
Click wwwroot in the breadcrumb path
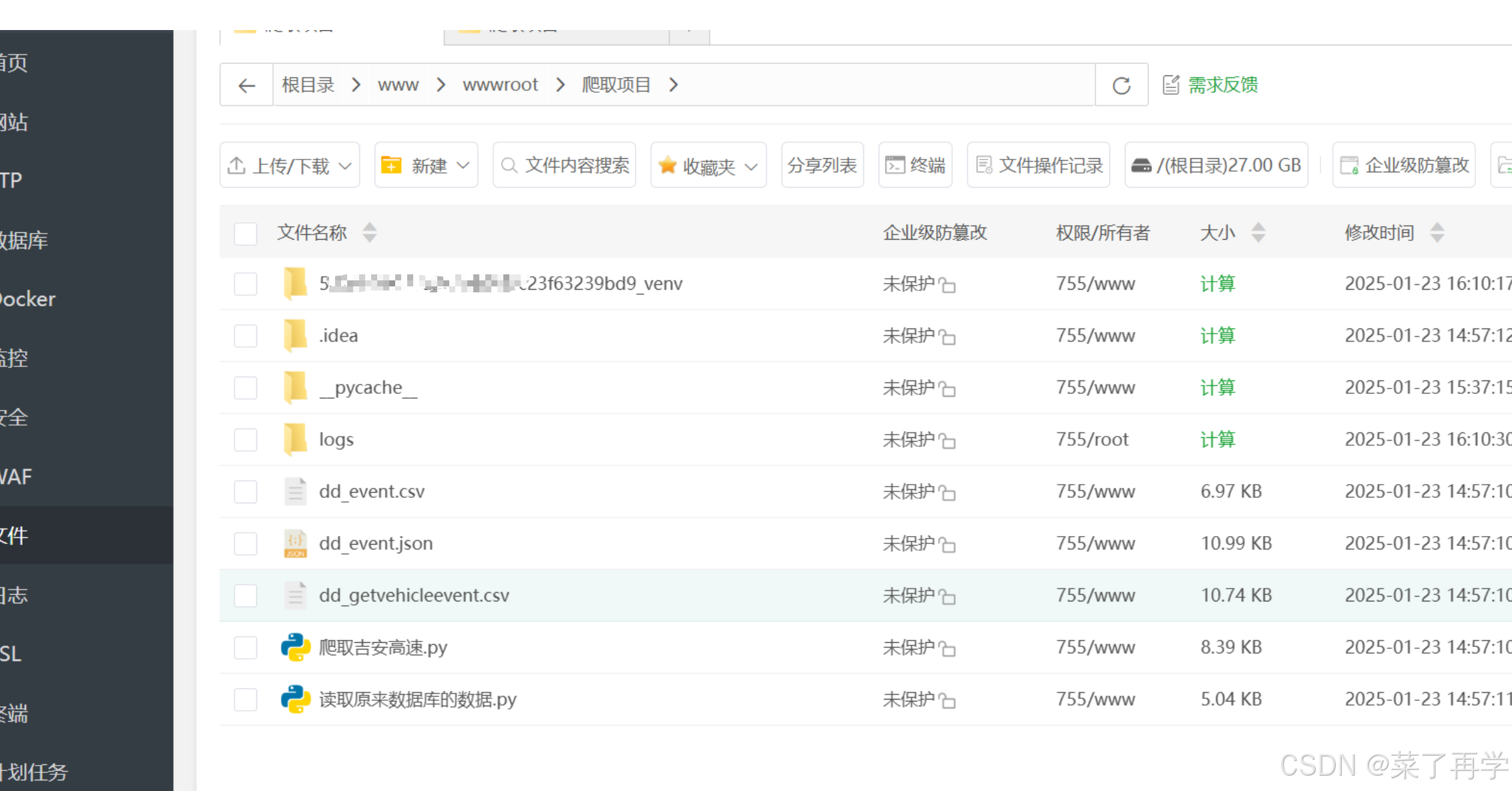500,85
